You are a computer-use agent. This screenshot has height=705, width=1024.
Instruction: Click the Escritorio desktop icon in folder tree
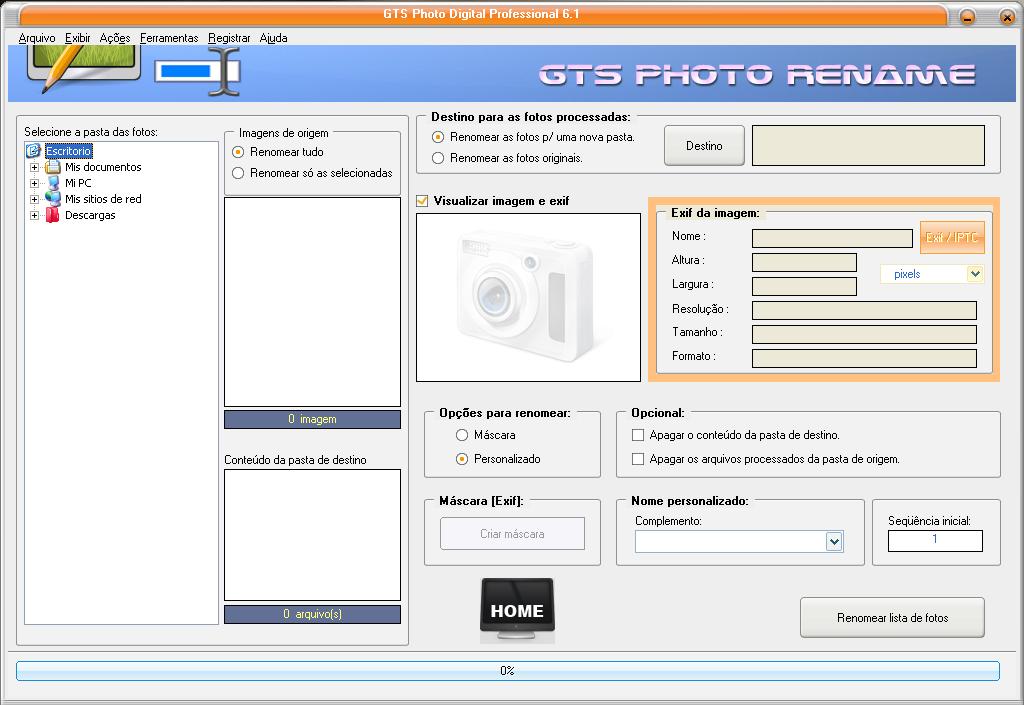click(x=33, y=151)
